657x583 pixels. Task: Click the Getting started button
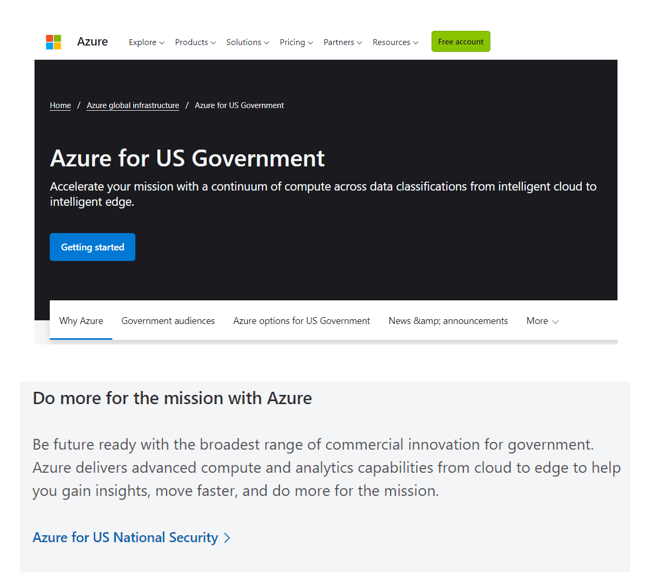pyautogui.click(x=93, y=247)
